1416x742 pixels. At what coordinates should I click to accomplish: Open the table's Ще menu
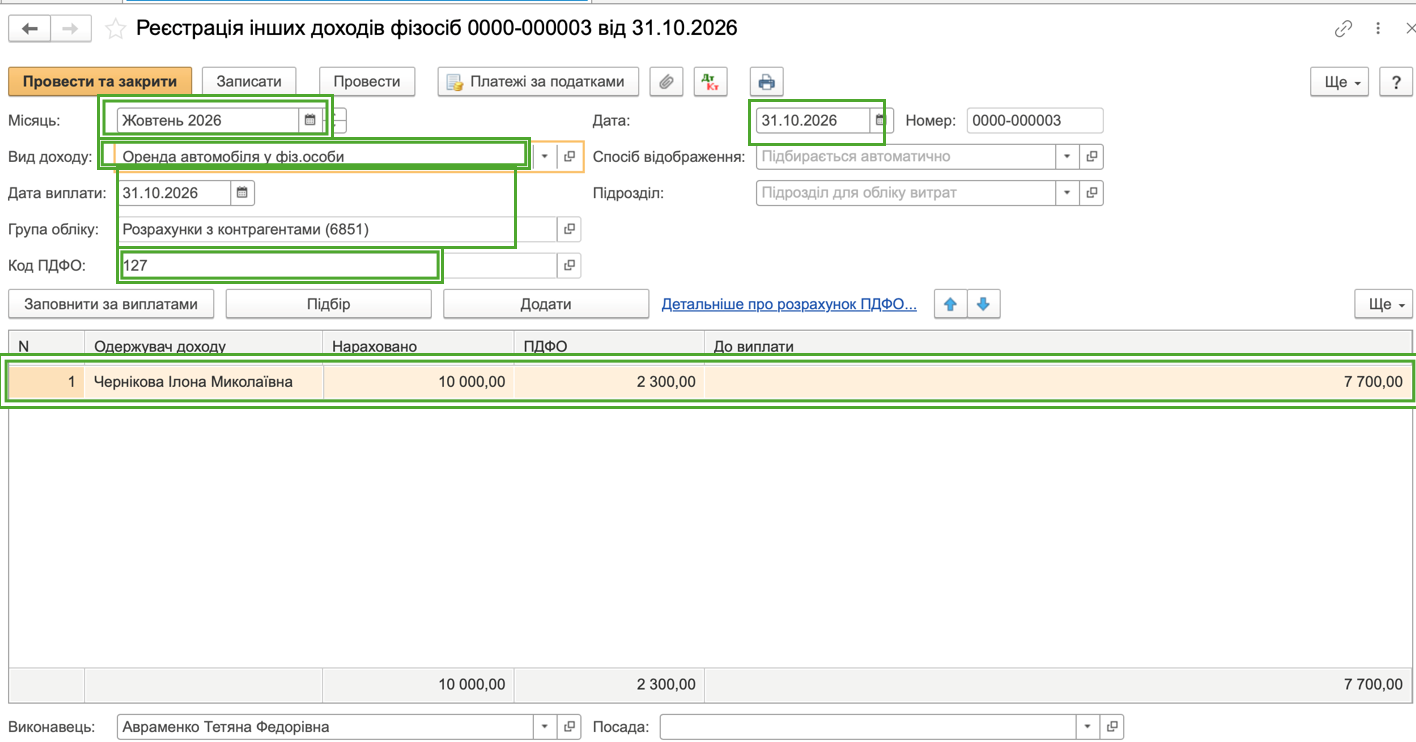click(1384, 304)
